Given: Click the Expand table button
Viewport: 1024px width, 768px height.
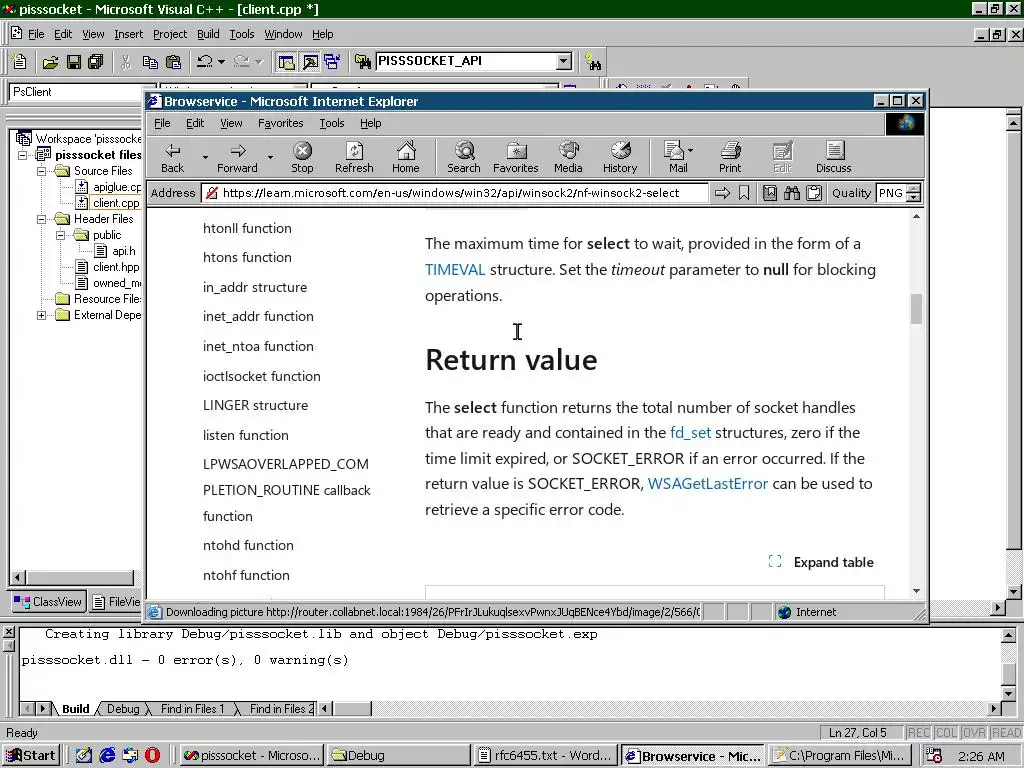Looking at the screenshot, I should click(822, 562).
